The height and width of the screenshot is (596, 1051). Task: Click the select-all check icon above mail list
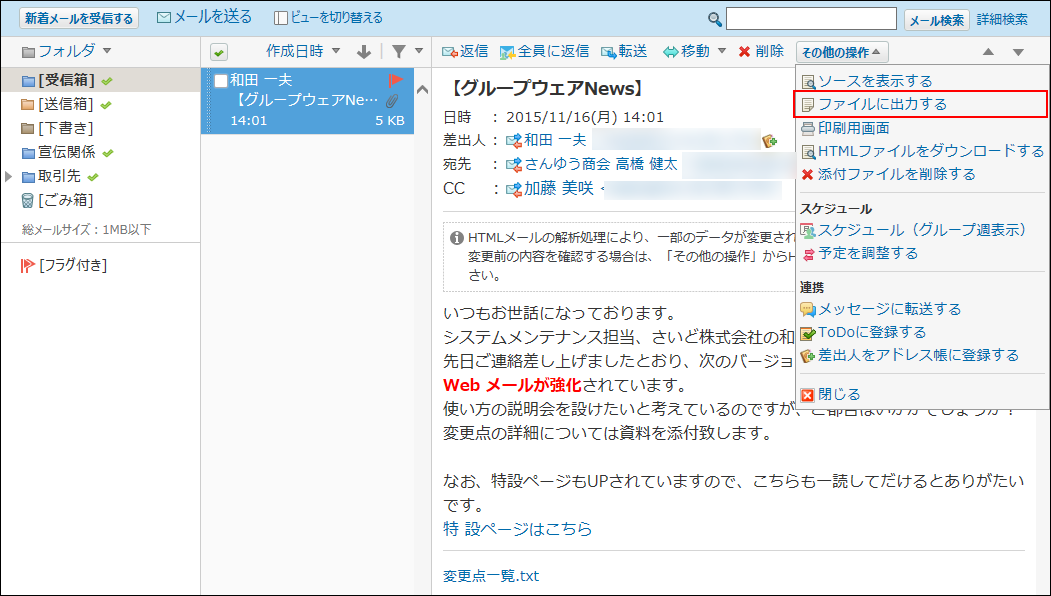(x=219, y=52)
